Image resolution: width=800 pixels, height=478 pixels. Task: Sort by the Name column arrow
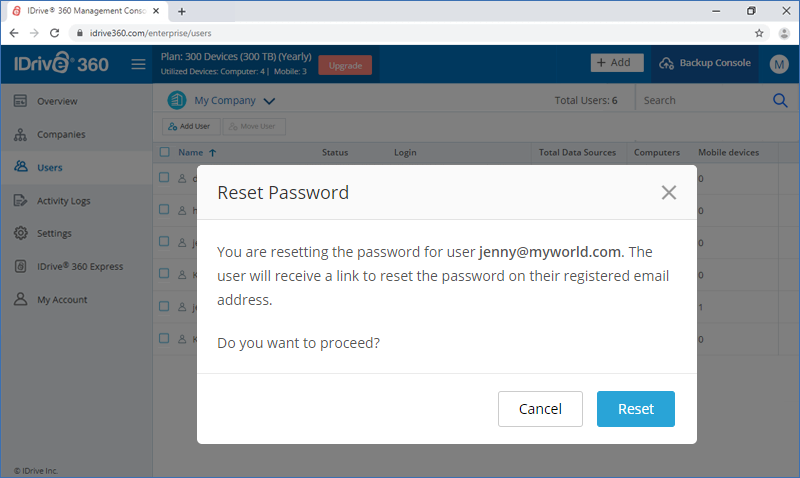[213, 153]
